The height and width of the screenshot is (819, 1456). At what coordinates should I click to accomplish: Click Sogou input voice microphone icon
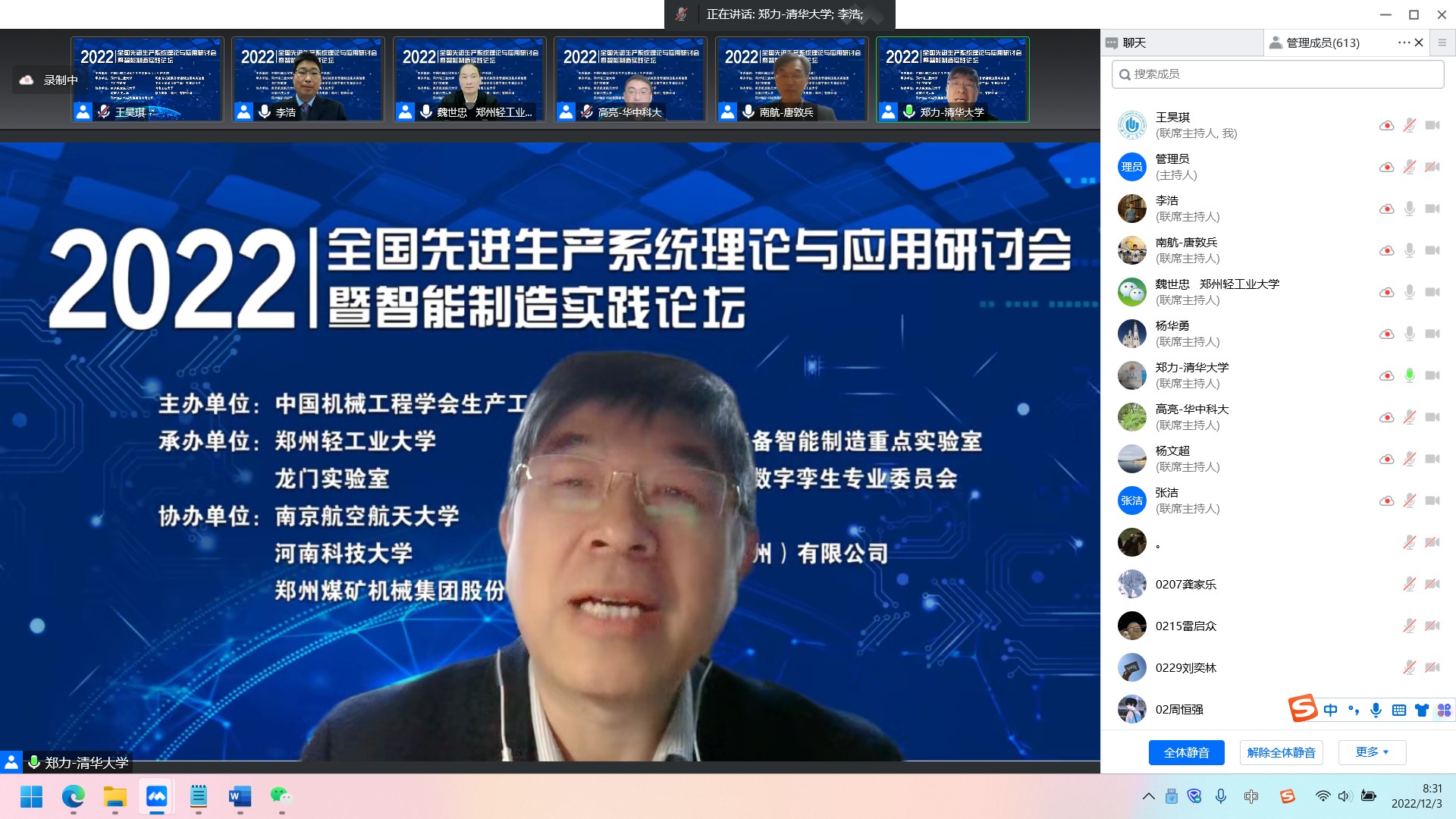1376,710
